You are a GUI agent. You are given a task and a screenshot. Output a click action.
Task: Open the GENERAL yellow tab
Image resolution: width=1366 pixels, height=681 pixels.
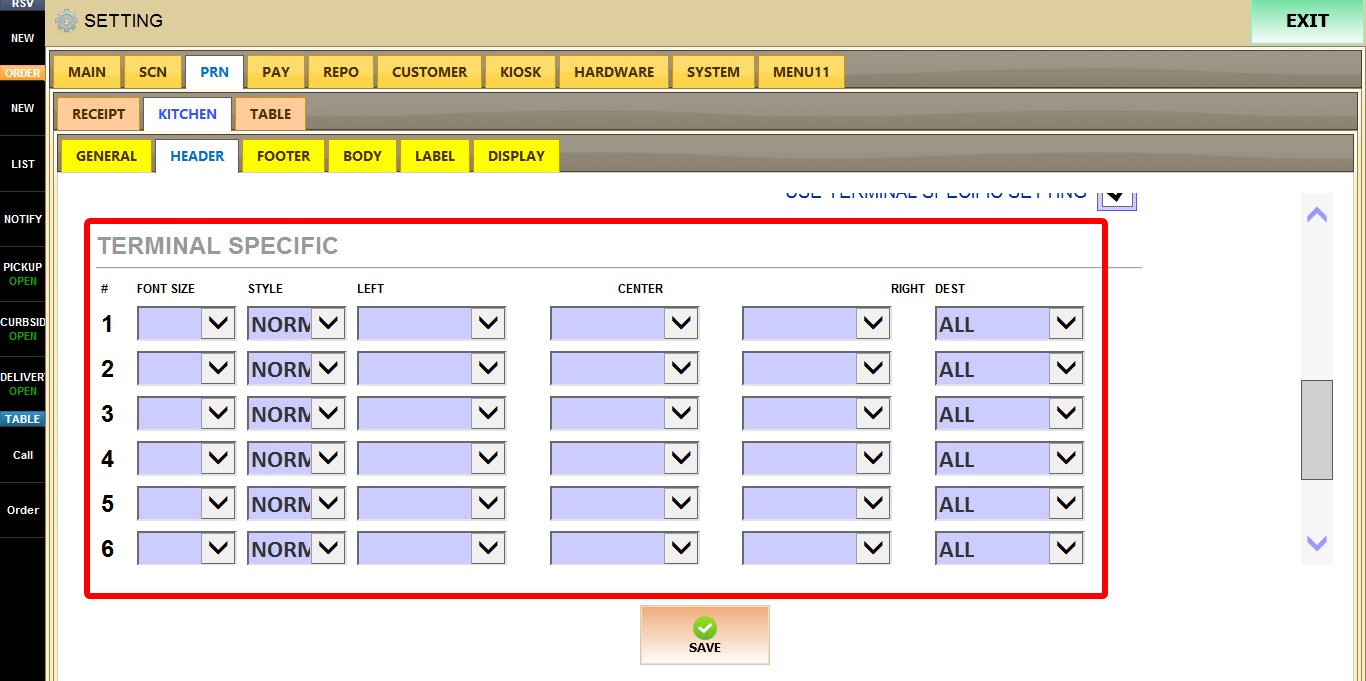pos(106,156)
